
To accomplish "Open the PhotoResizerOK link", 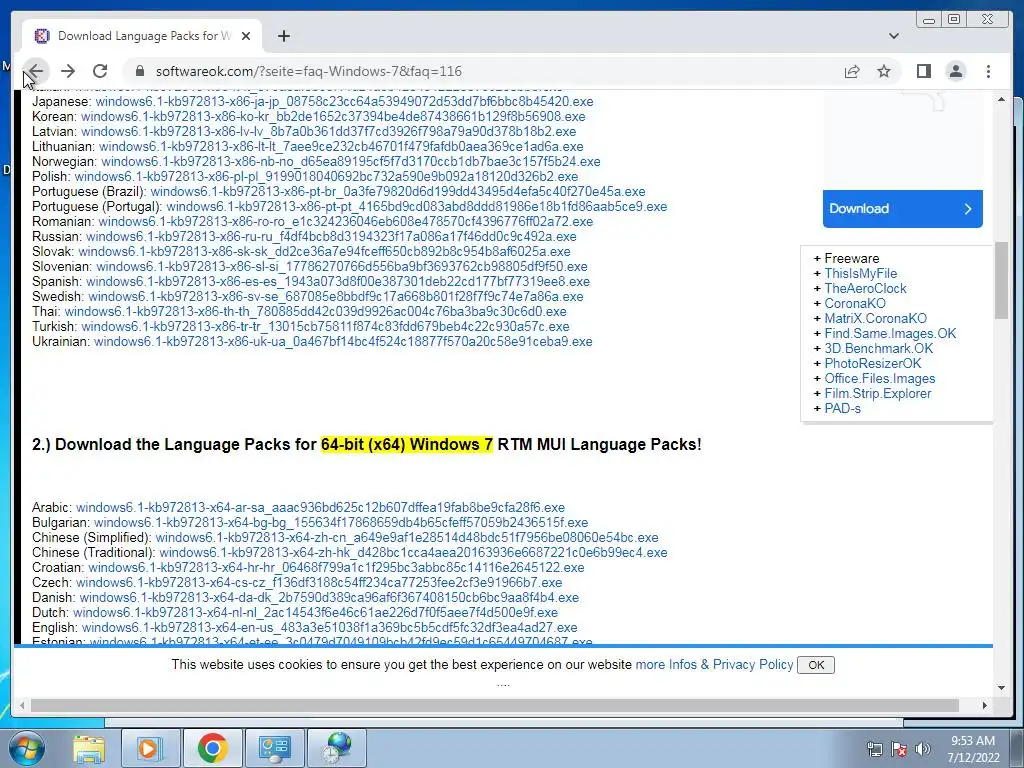I will (872, 364).
